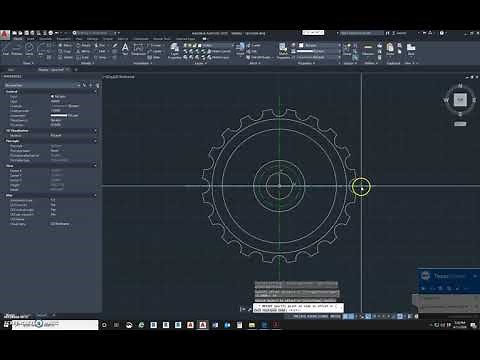
Task: Select the Dimension tool
Action: (x=138, y=49)
